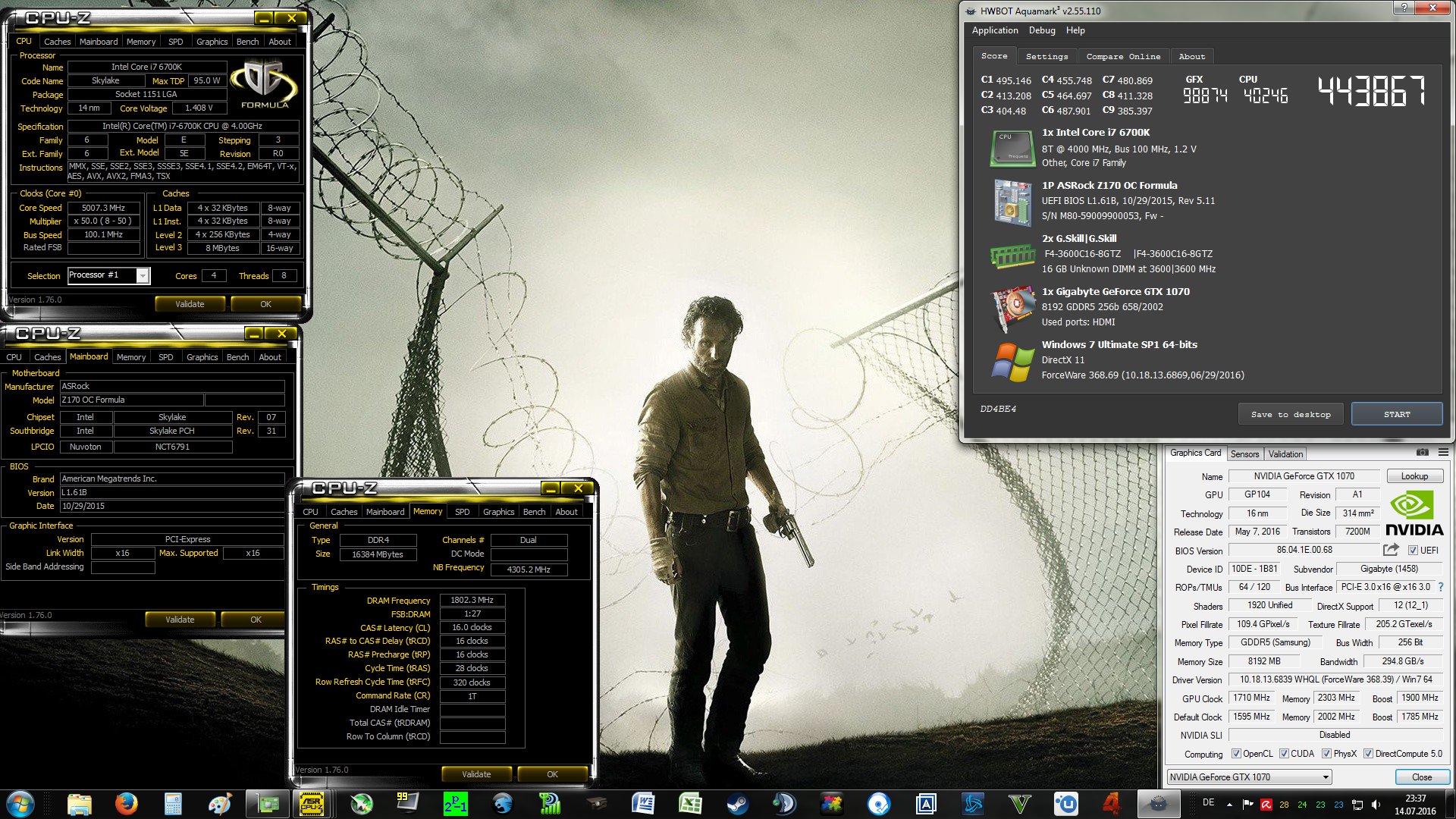Open Aquamark Debug menu
Screen dimensions: 1456x819
1042,30
